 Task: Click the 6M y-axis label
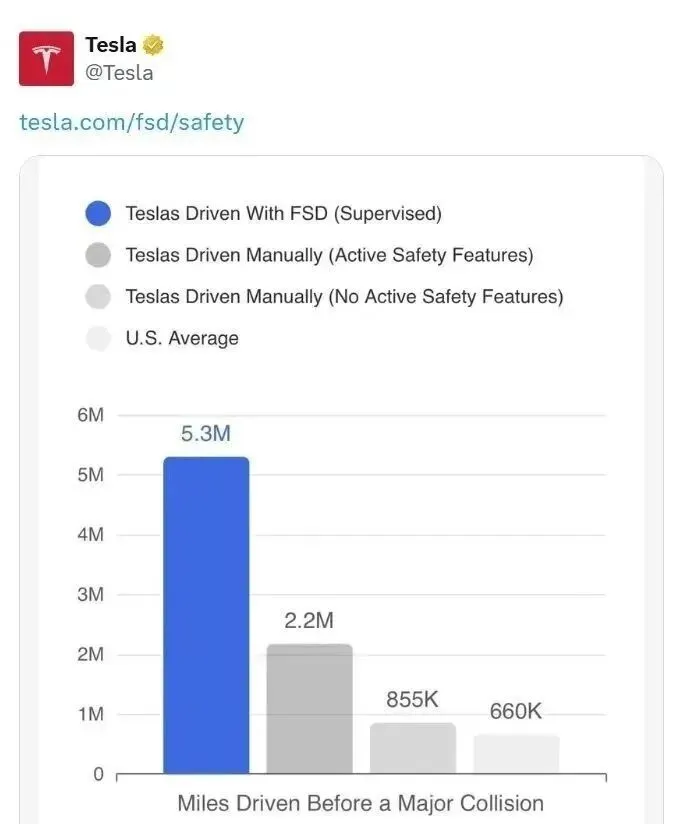coord(90,415)
